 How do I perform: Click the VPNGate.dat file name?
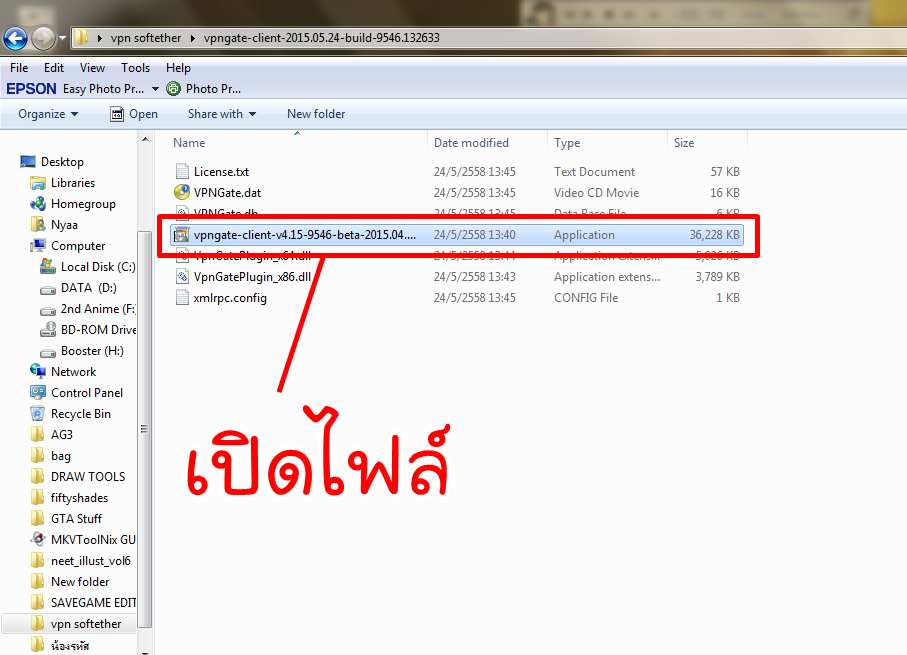click(x=227, y=193)
